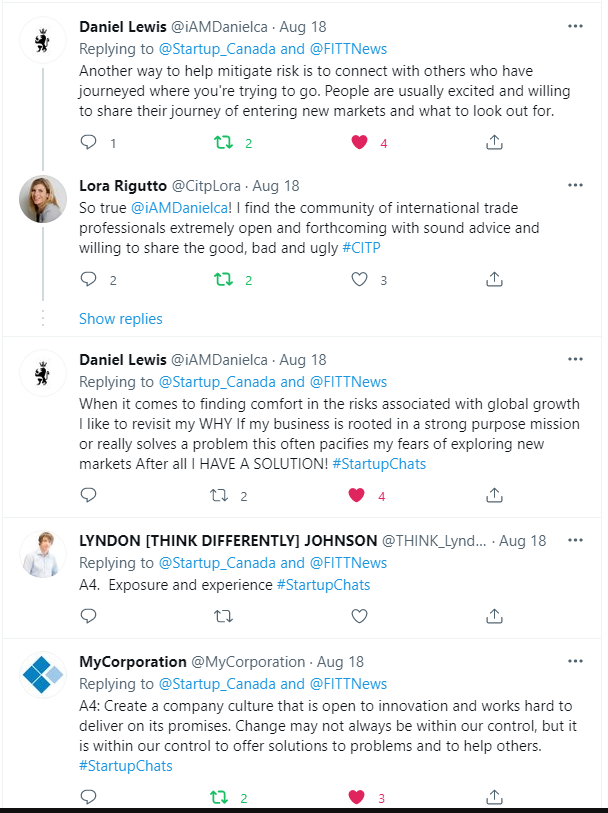608x813 pixels.
Task: Retweet the MyCorporation tweet
Action: (x=224, y=797)
